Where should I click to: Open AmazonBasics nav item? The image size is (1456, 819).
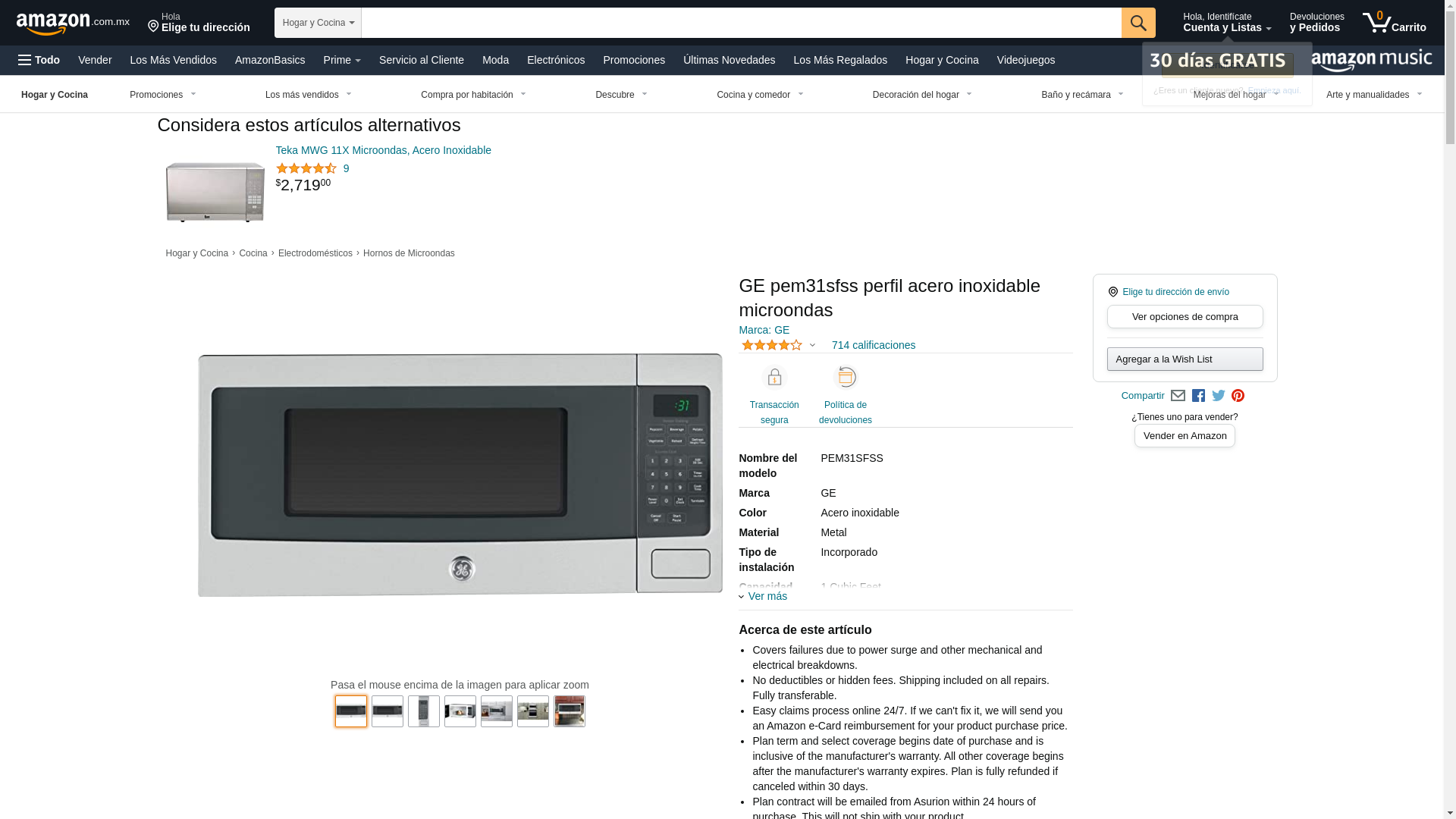tap(269, 60)
